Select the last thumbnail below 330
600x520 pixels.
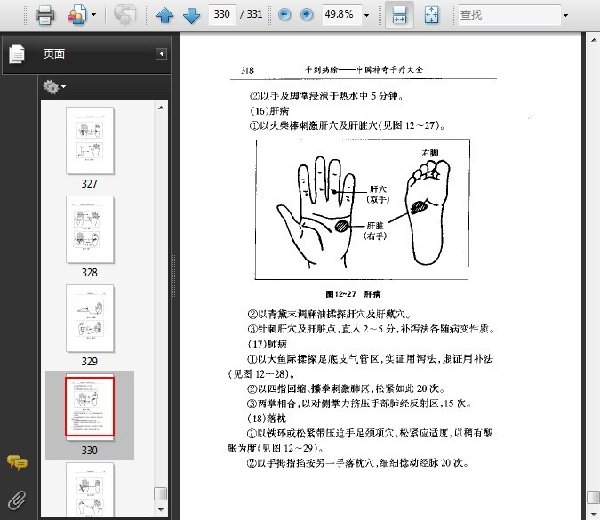(x=90, y=489)
